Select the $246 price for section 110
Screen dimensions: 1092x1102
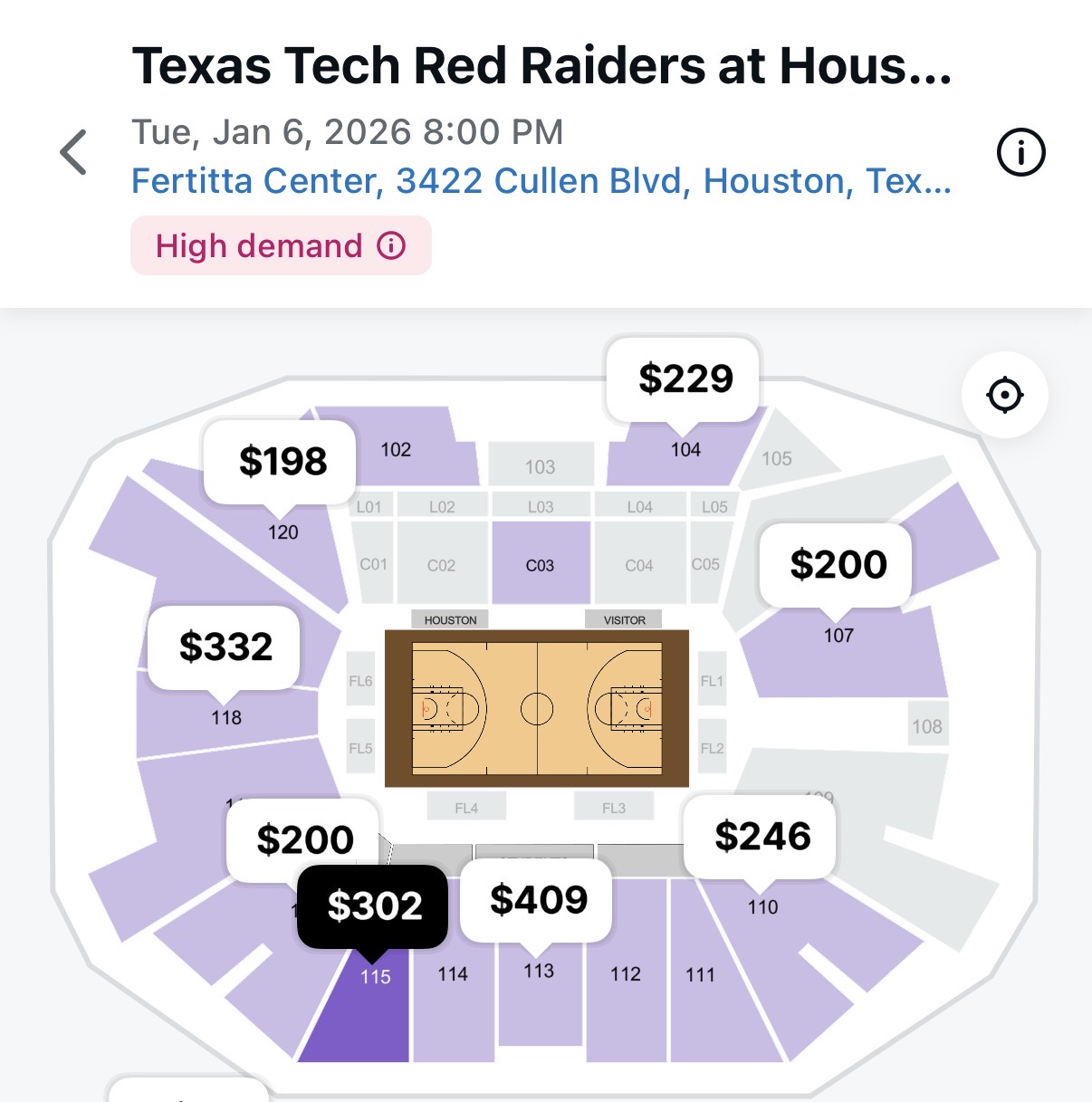pyautogui.click(x=762, y=836)
